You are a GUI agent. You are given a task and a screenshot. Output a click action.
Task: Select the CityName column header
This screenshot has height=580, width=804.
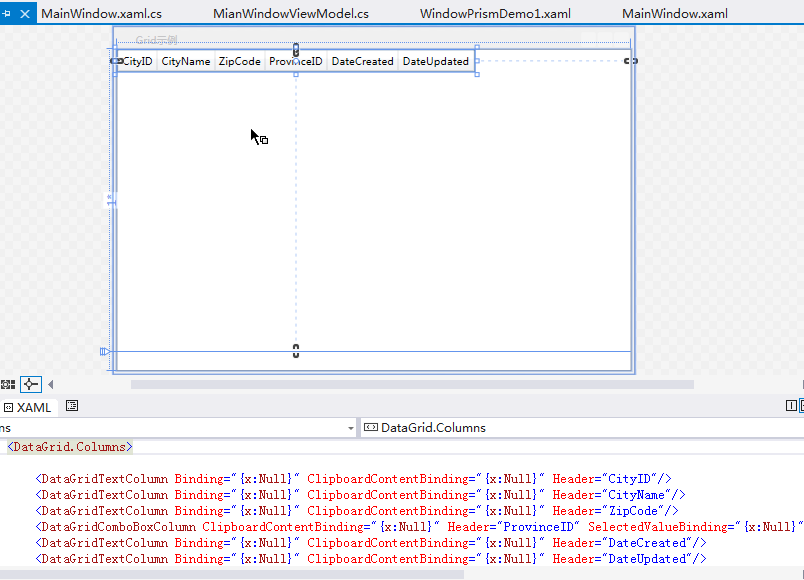coord(186,62)
